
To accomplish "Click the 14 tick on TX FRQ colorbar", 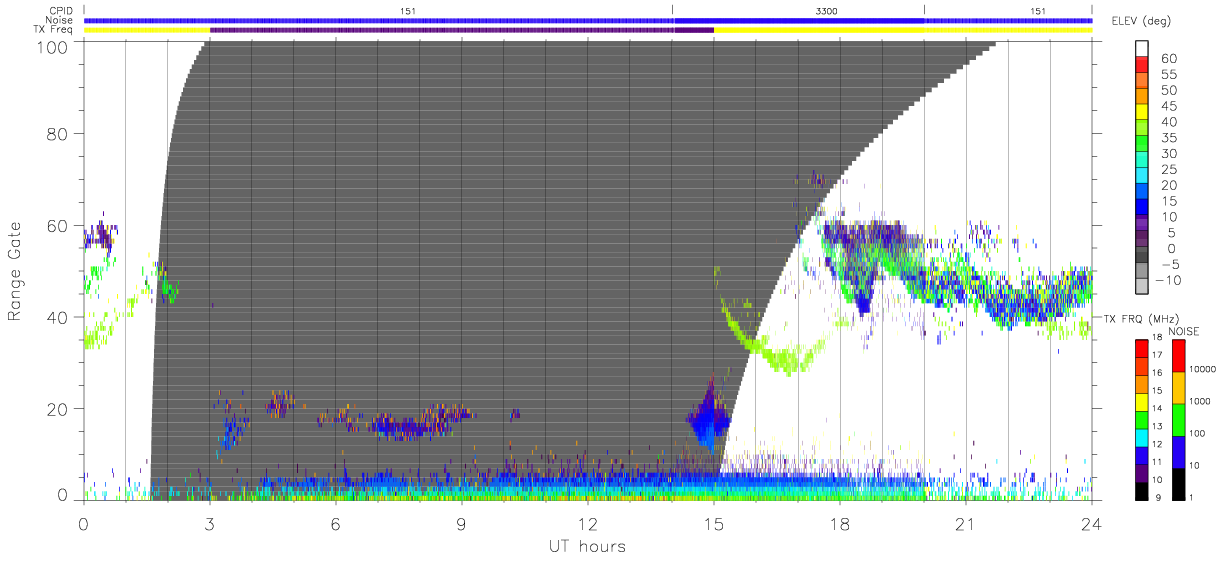I will point(1157,409).
